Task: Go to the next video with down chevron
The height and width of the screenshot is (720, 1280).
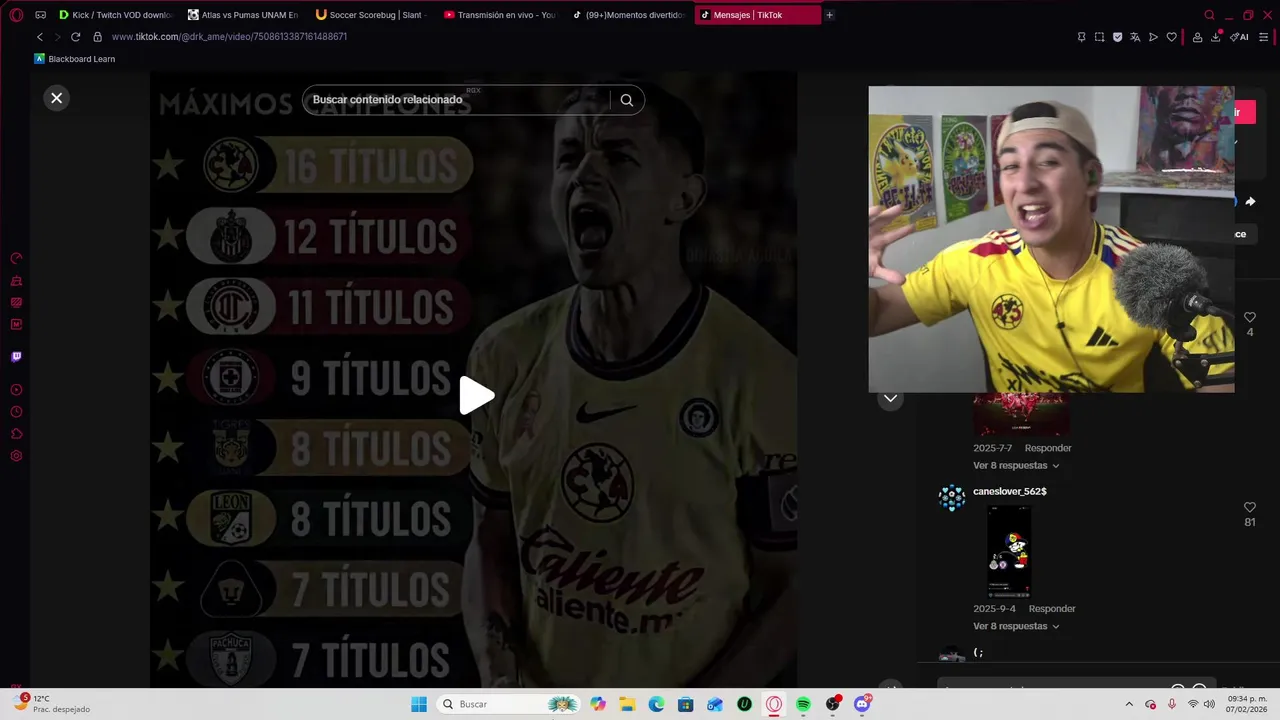Action: (890, 398)
